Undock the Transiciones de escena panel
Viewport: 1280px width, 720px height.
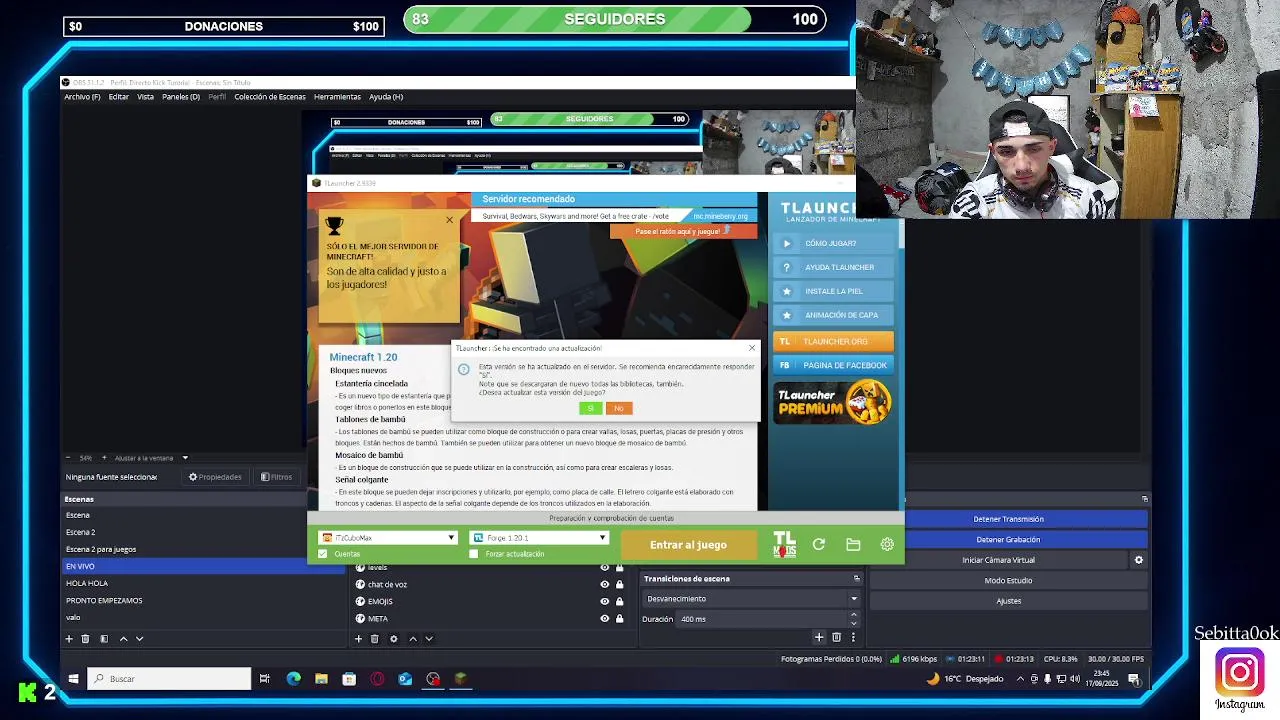coord(856,579)
